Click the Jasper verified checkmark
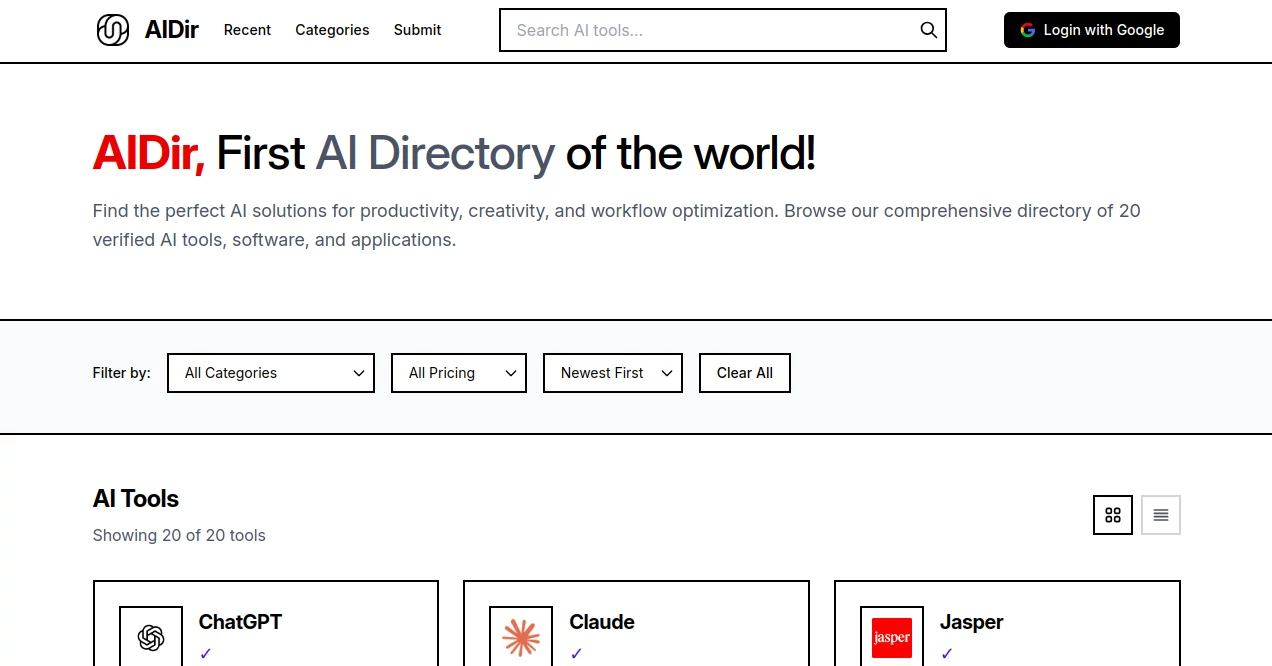 (947, 653)
